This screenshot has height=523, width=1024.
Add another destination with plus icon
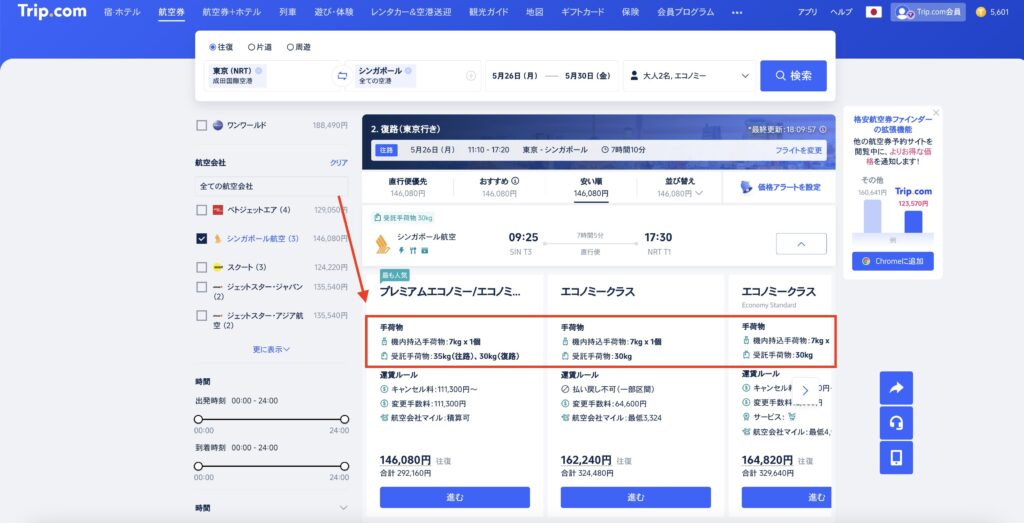(x=470, y=76)
